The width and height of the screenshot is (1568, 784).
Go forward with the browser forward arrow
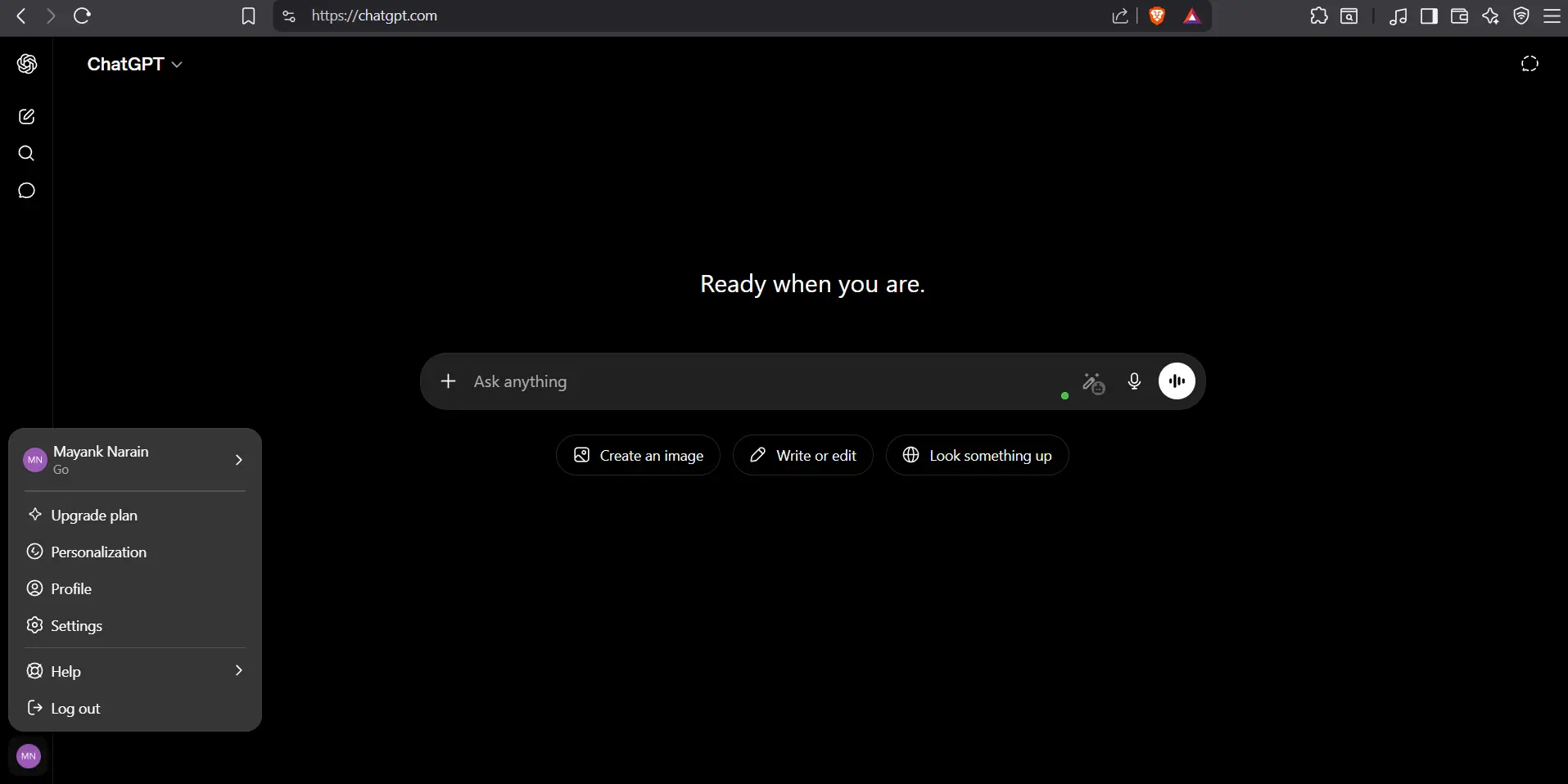51,16
